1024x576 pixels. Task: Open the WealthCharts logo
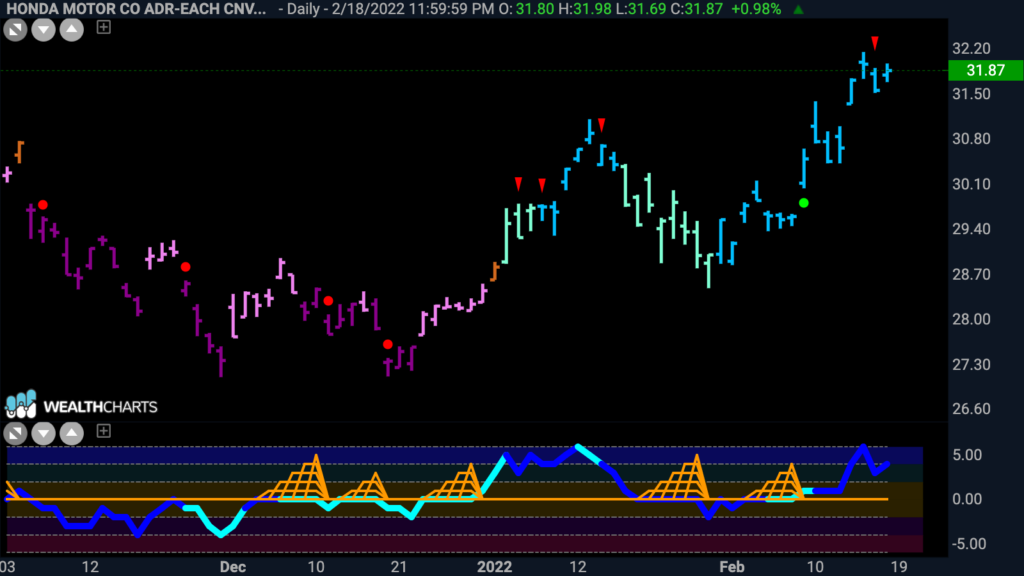tap(81, 406)
